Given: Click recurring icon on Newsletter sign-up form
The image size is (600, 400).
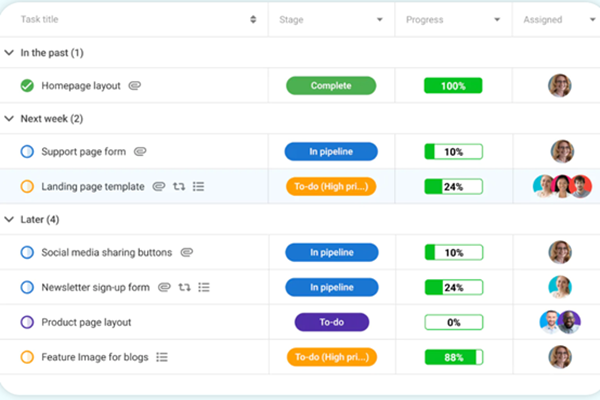Looking at the screenshot, I should (184, 288).
